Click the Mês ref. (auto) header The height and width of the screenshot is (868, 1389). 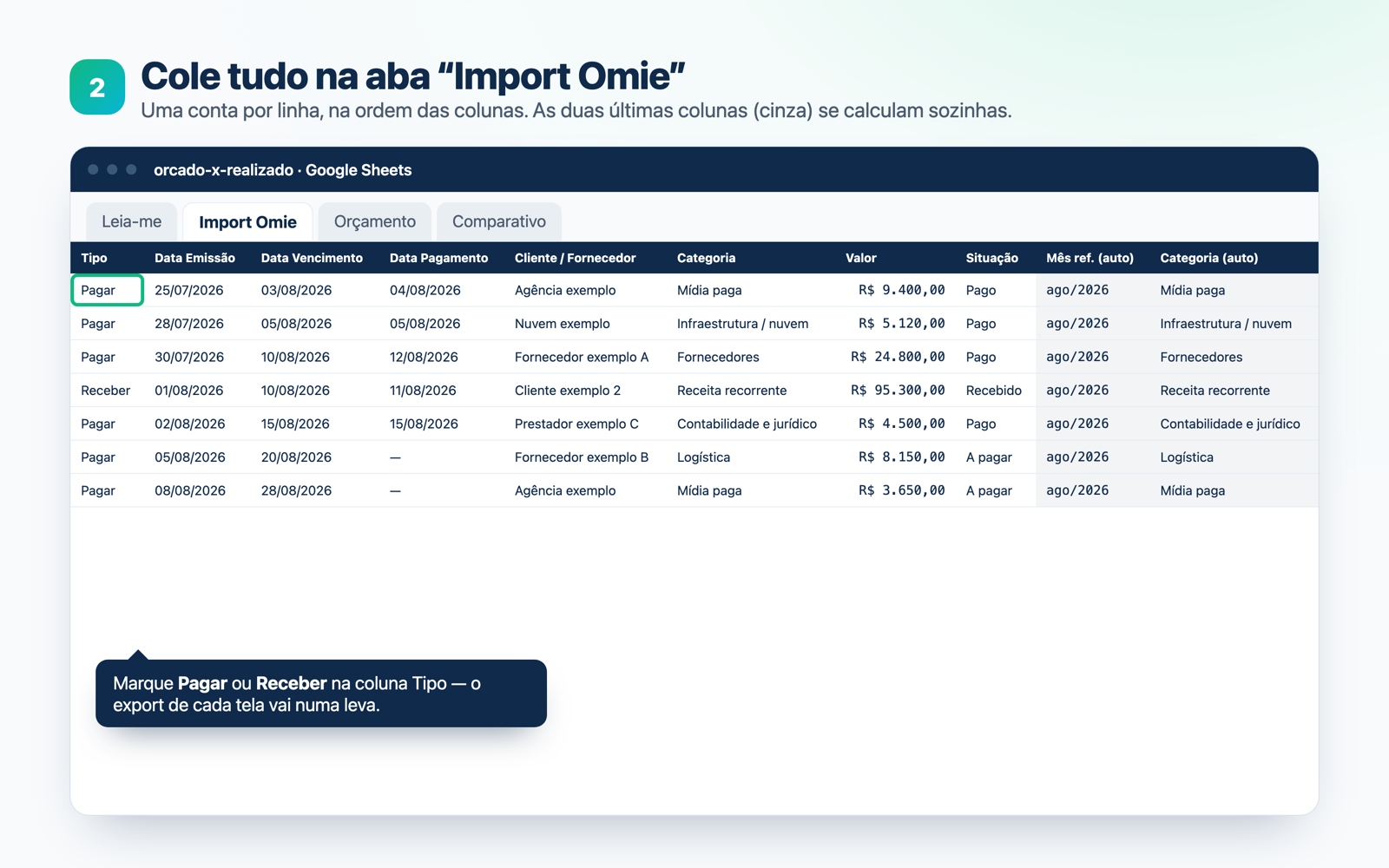click(1089, 258)
